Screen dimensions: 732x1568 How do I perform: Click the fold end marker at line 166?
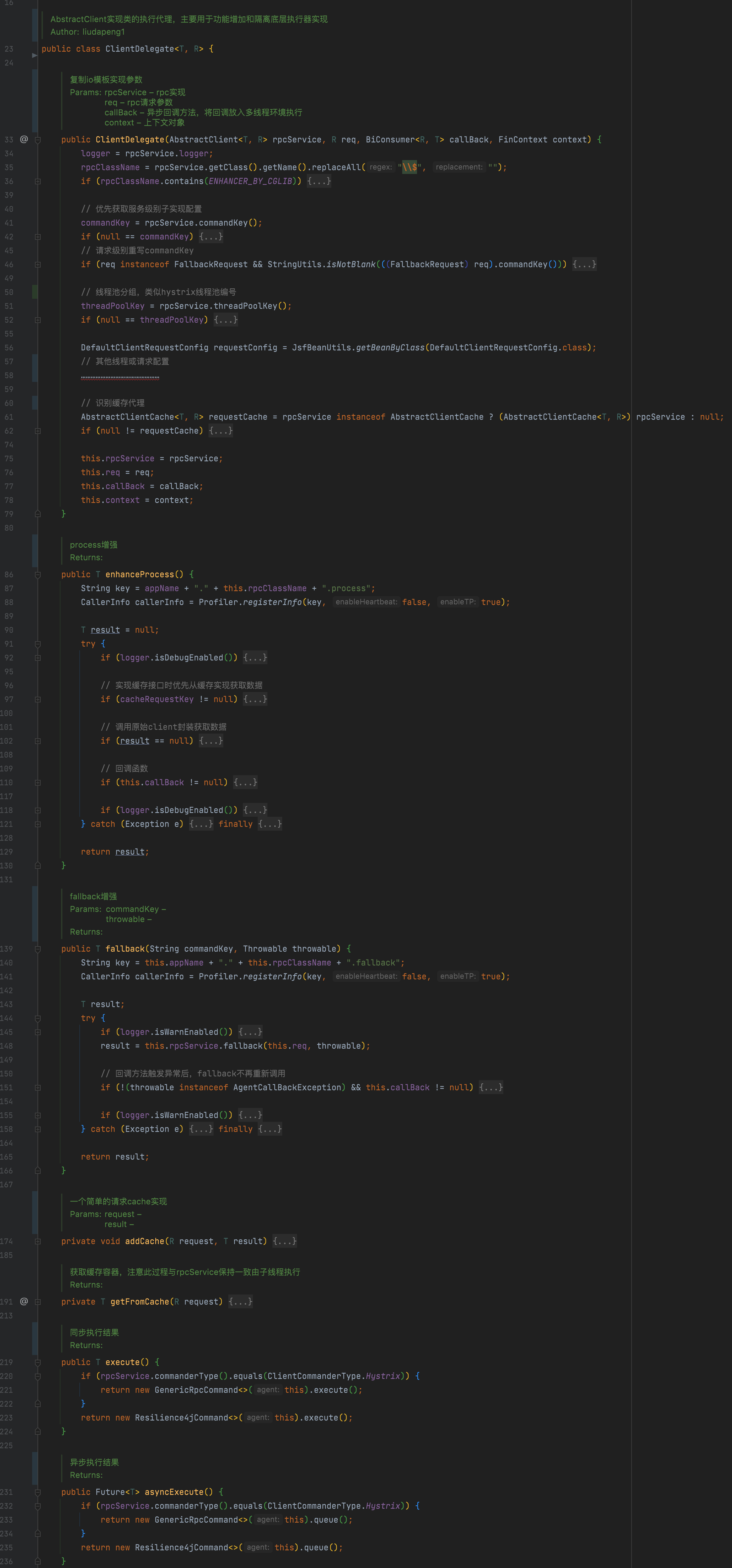tap(38, 1171)
